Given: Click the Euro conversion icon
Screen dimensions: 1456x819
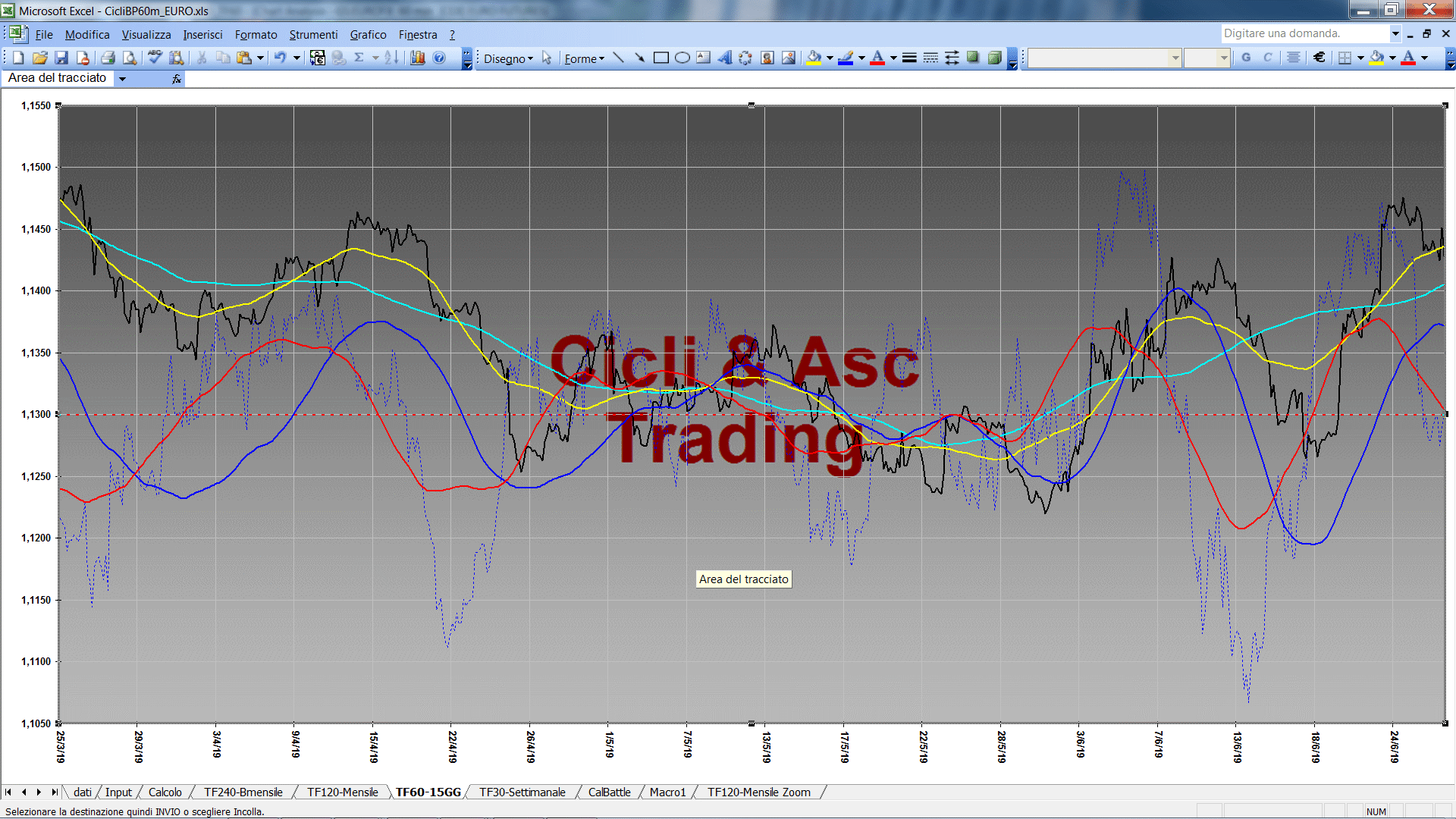Looking at the screenshot, I should [x=318, y=58].
